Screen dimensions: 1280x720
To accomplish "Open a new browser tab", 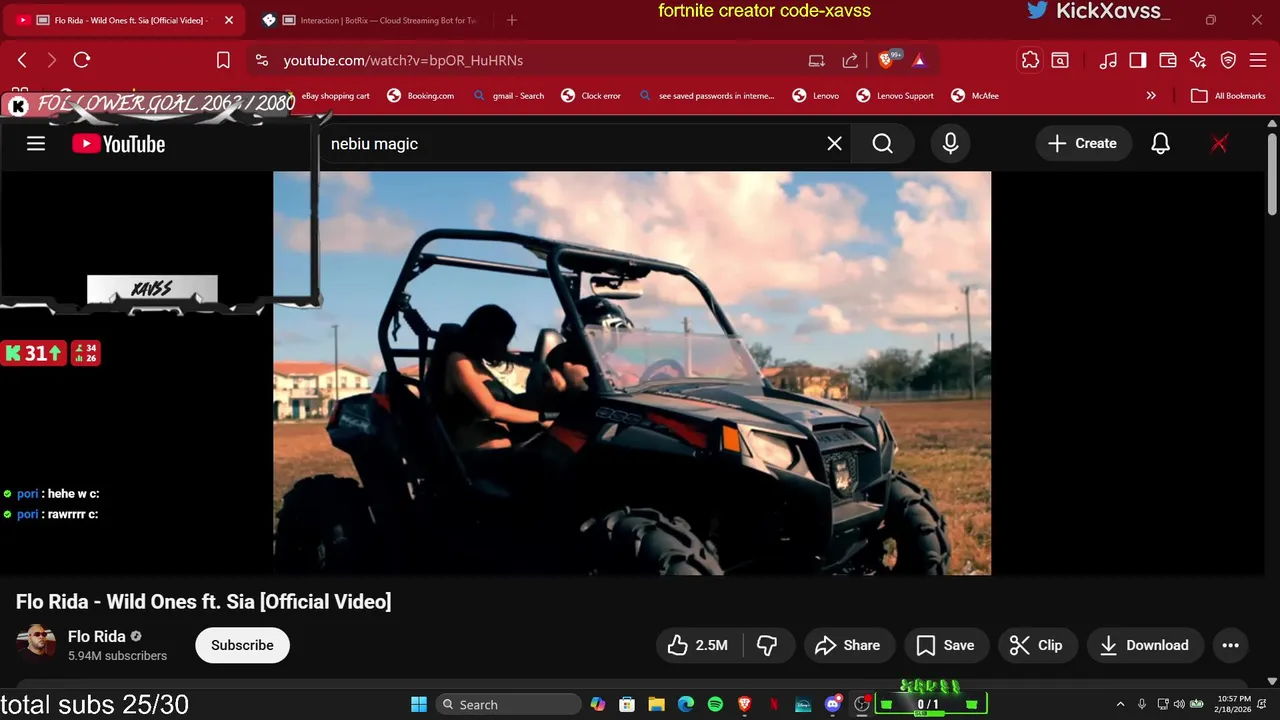I will pyautogui.click(x=512, y=20).
